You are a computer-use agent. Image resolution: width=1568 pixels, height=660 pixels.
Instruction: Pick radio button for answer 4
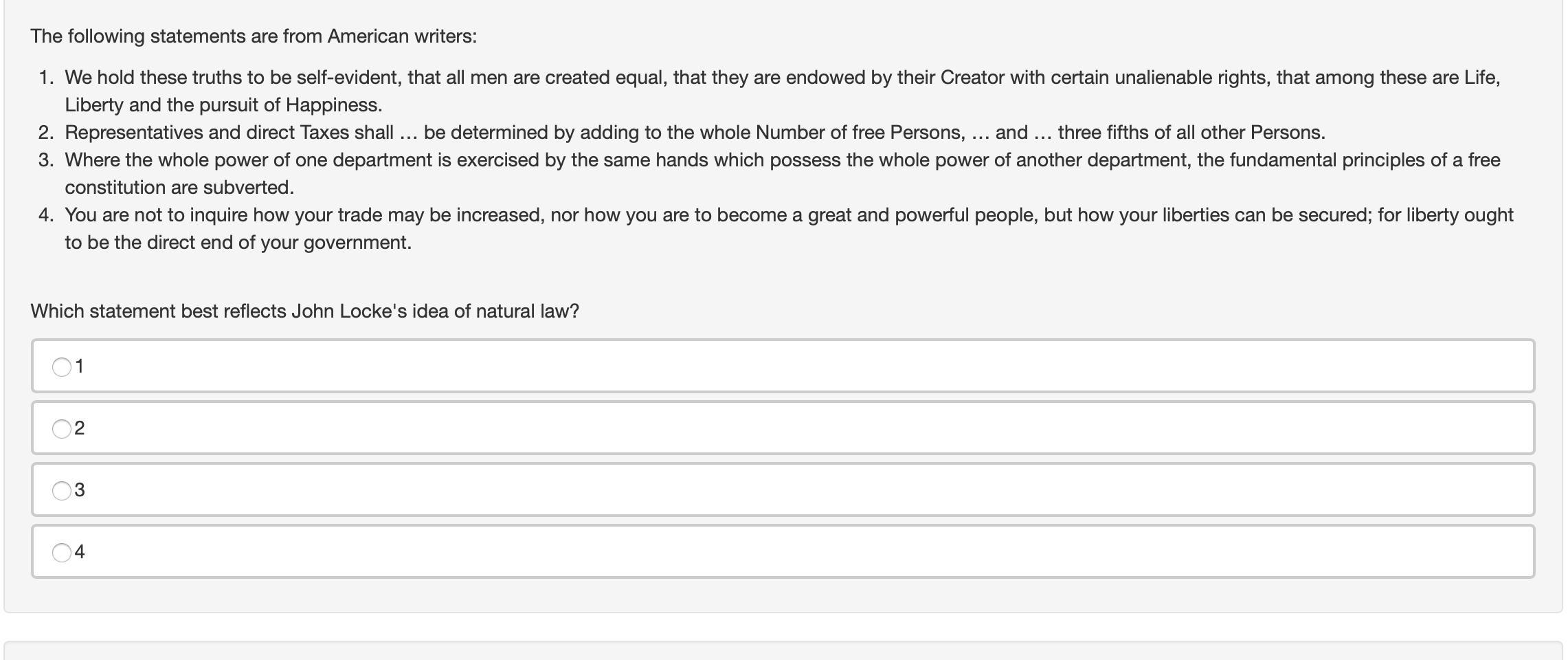point(62,553)
